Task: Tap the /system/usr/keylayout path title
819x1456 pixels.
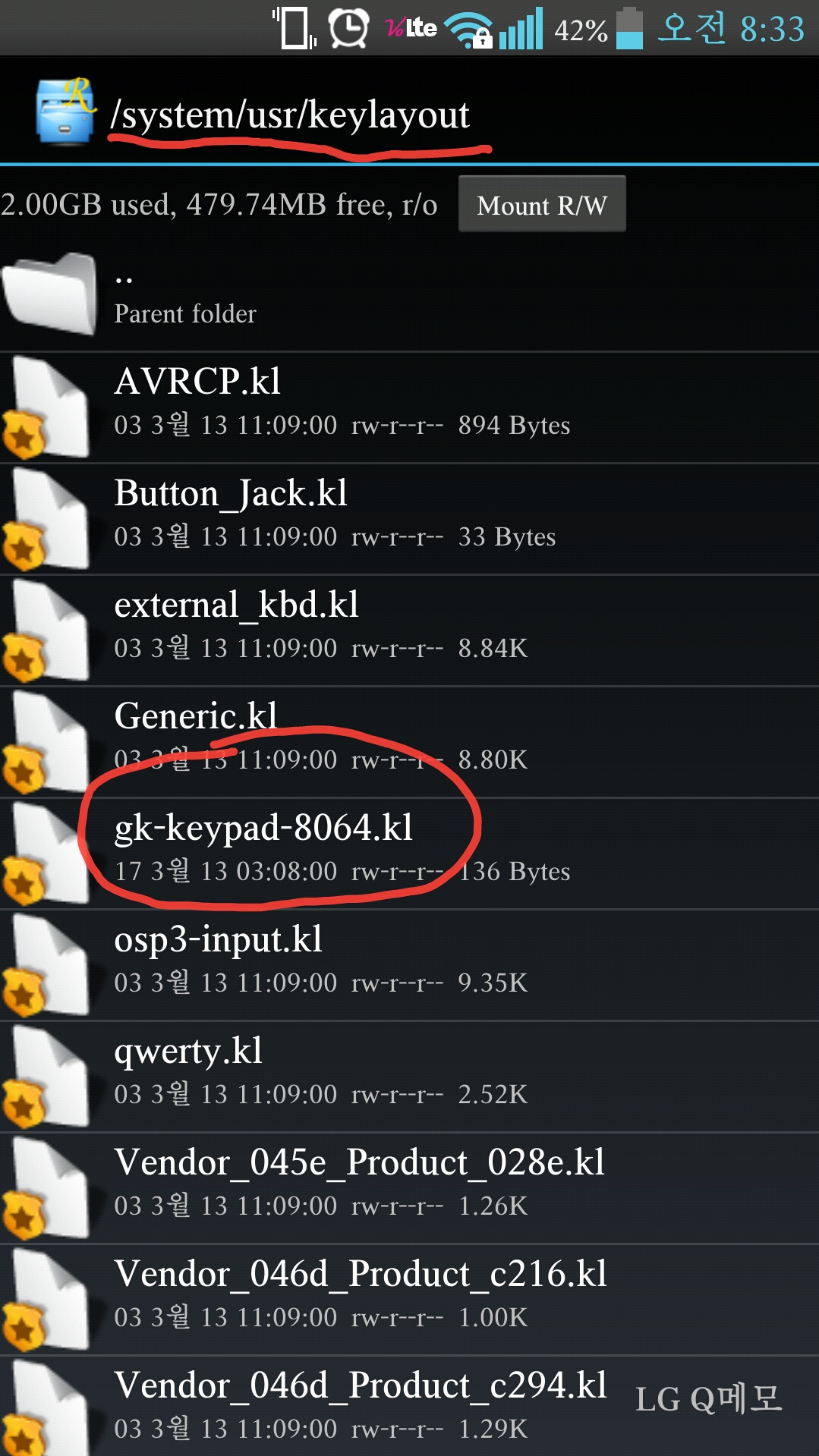Action: 290,115
